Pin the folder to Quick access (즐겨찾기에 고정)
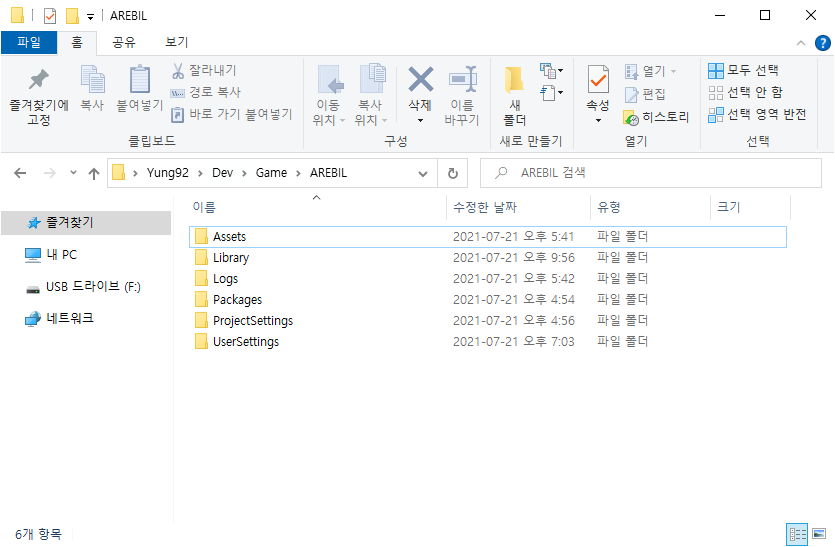835x547 pixels. pos(39,96)
